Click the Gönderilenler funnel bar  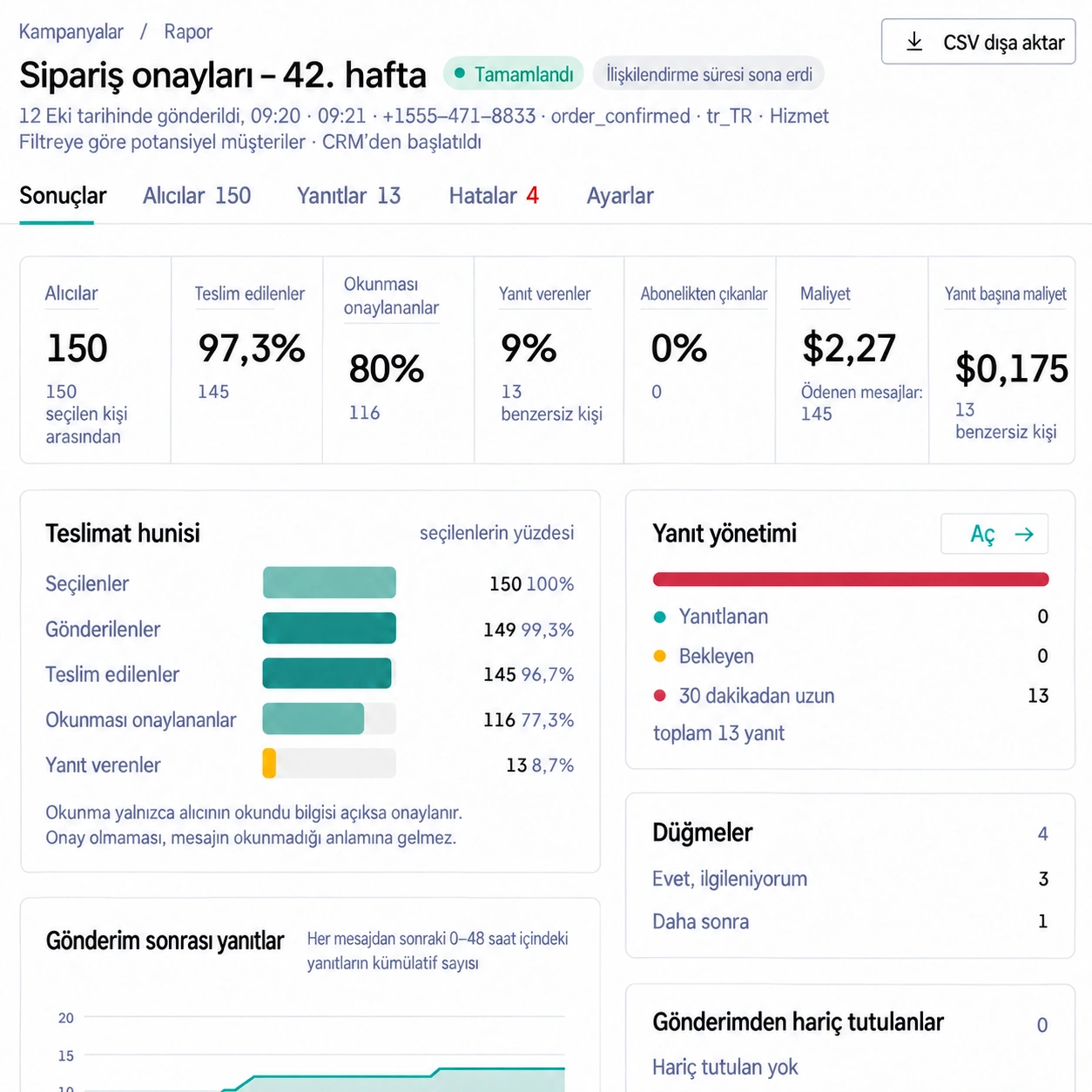tap(329, 629)
